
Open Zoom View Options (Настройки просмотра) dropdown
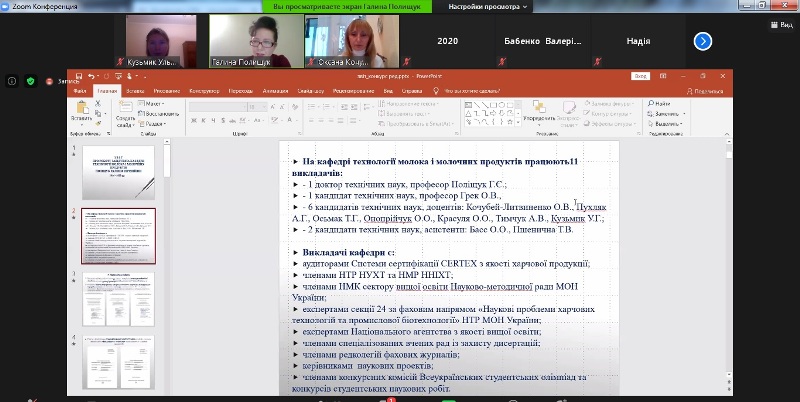coord(487,7)
